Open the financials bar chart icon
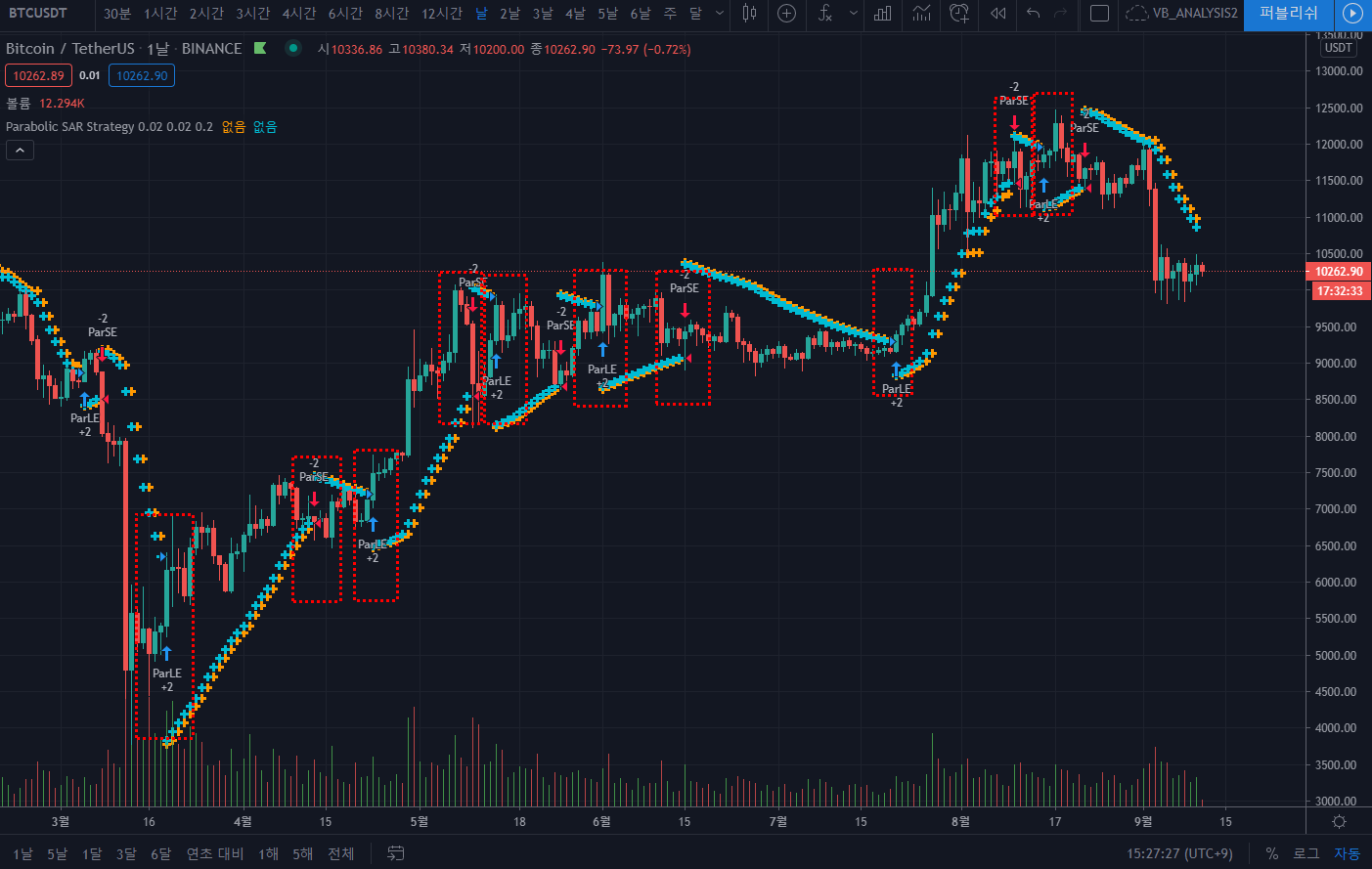Viewport: 1372px width, 869px height. coord(882,14)
